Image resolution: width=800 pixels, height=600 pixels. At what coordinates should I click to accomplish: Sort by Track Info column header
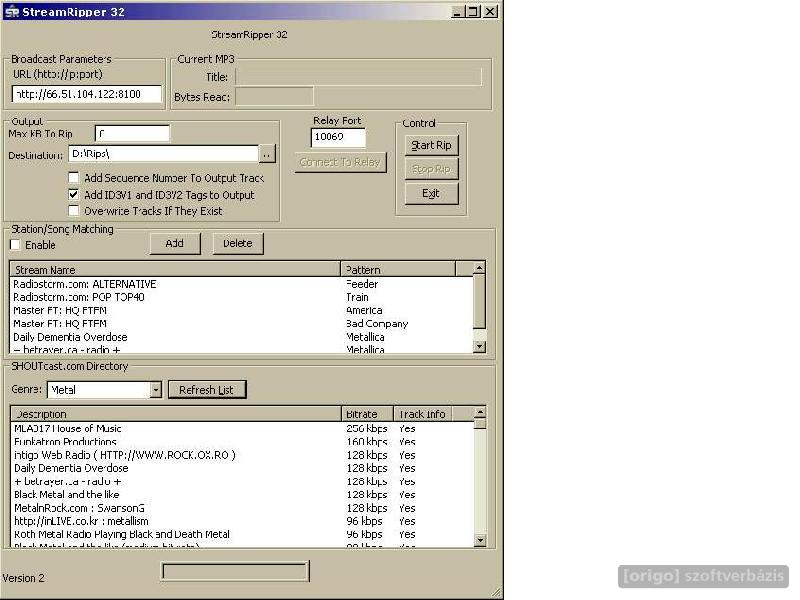(423, 414)
